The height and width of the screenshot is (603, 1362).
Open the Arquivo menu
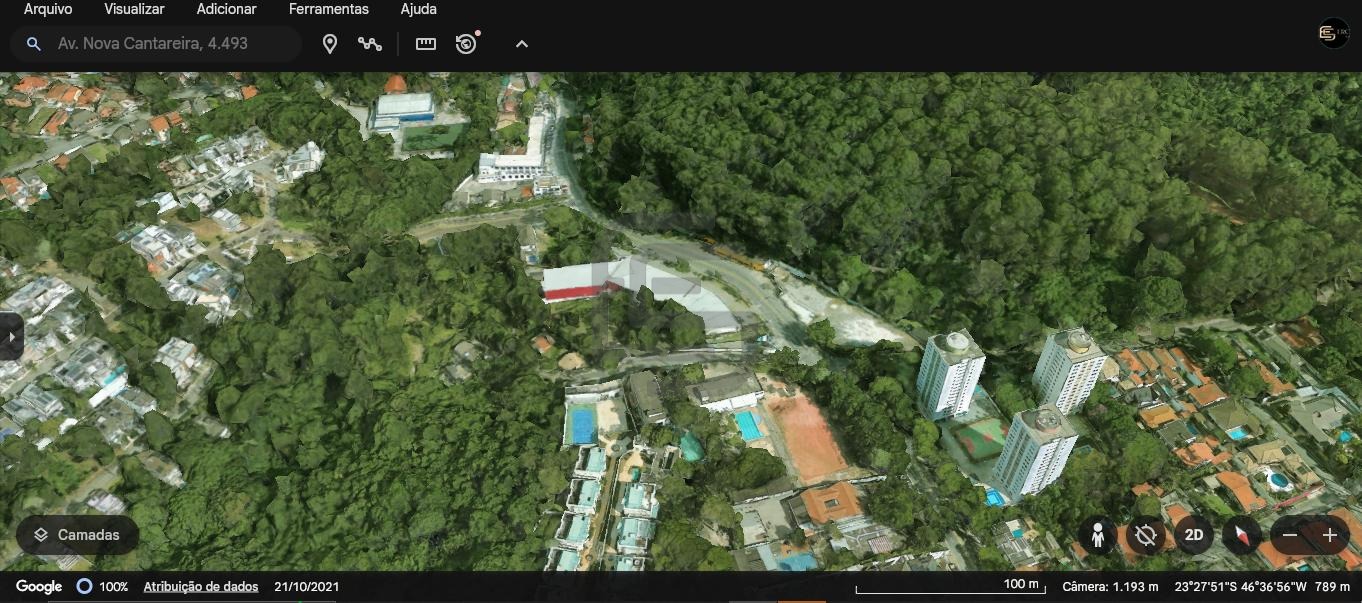click(x=48, y=9)
